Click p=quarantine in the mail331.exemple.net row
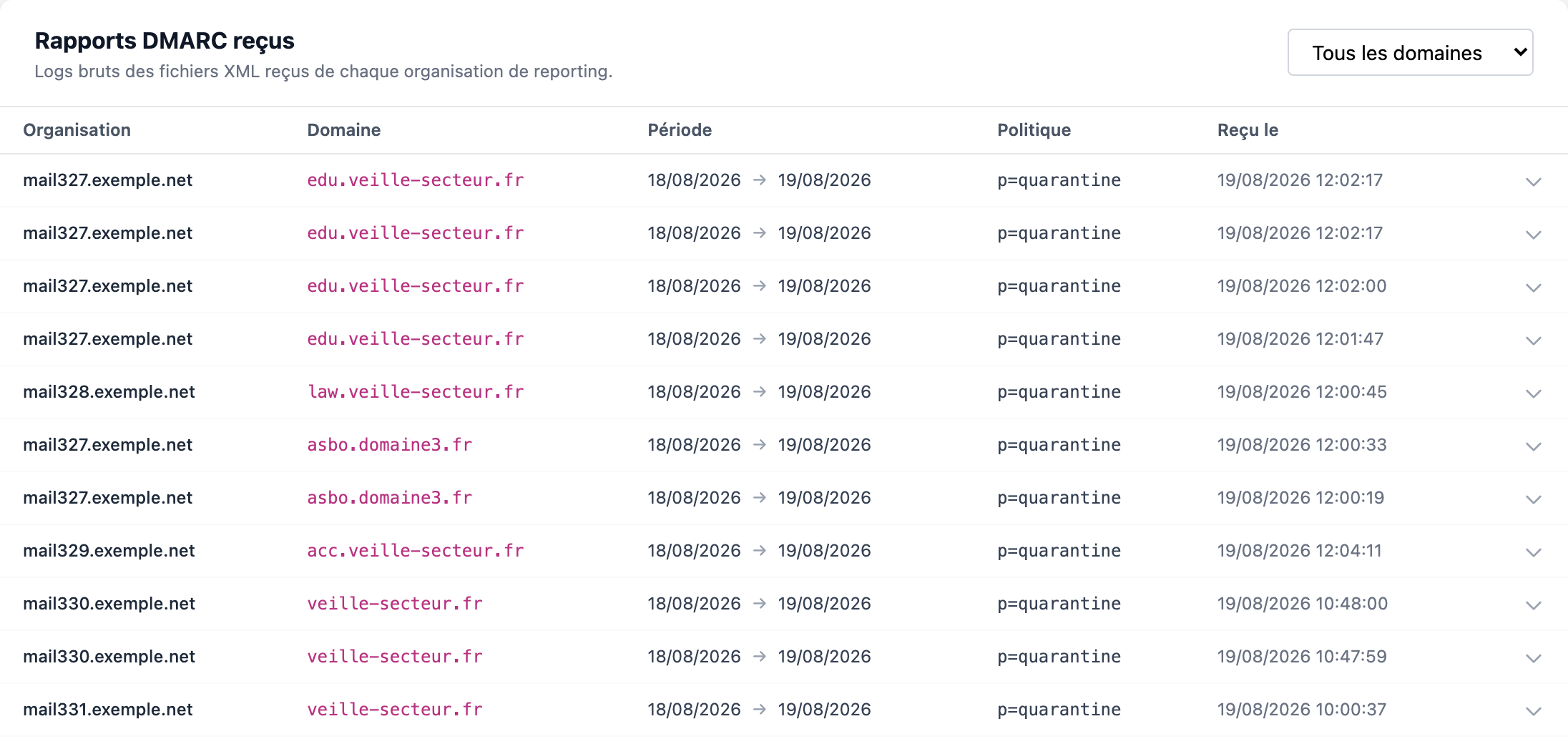This screenshot has width=1568, height=744. (x=1059, y=709)
